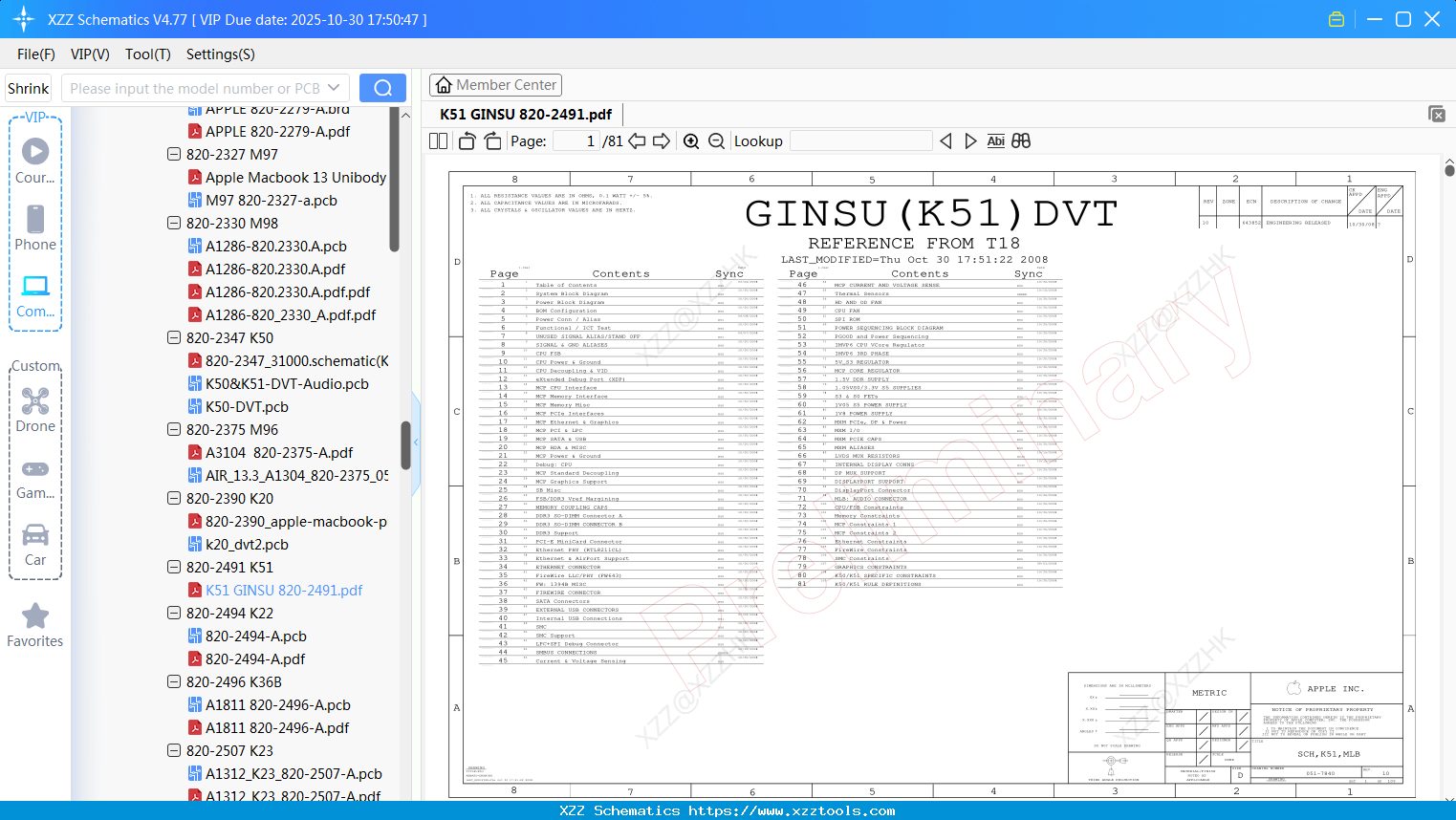Toggle the Abi text match option
This screenshot has width=1456, height=820.
point(996,141)
